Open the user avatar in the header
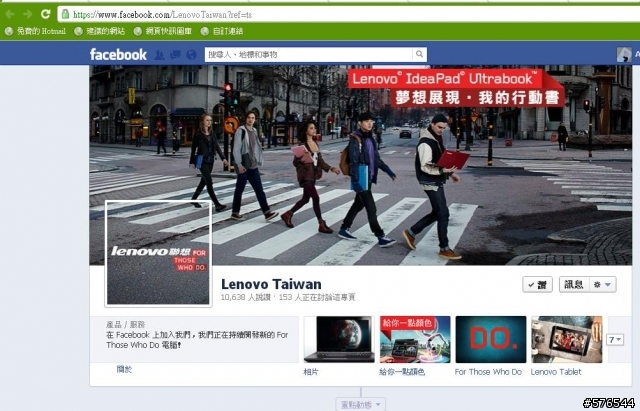 click(624, 54)
